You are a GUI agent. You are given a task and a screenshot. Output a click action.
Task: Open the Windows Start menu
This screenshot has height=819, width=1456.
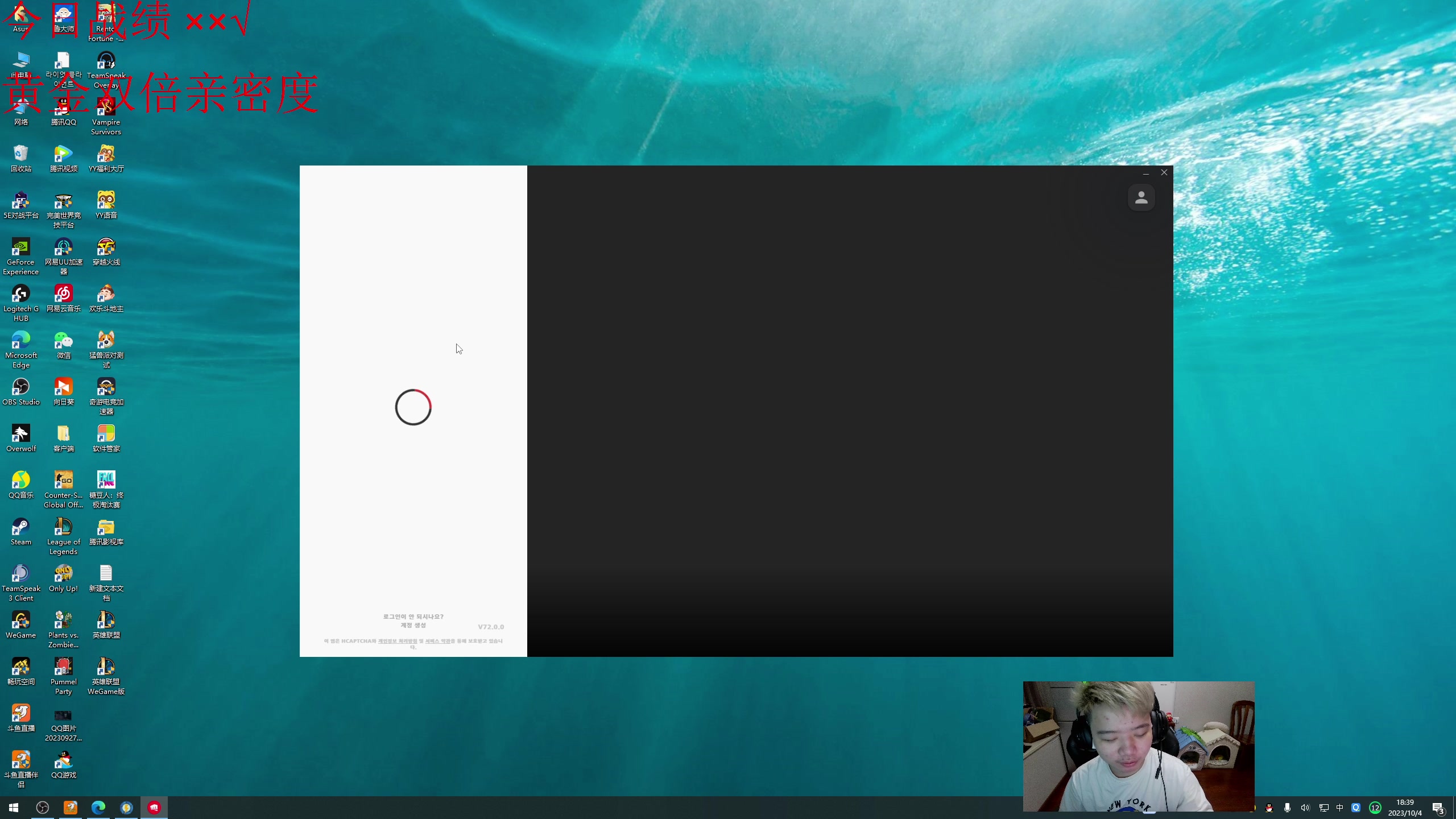click(x=14, y=807)
